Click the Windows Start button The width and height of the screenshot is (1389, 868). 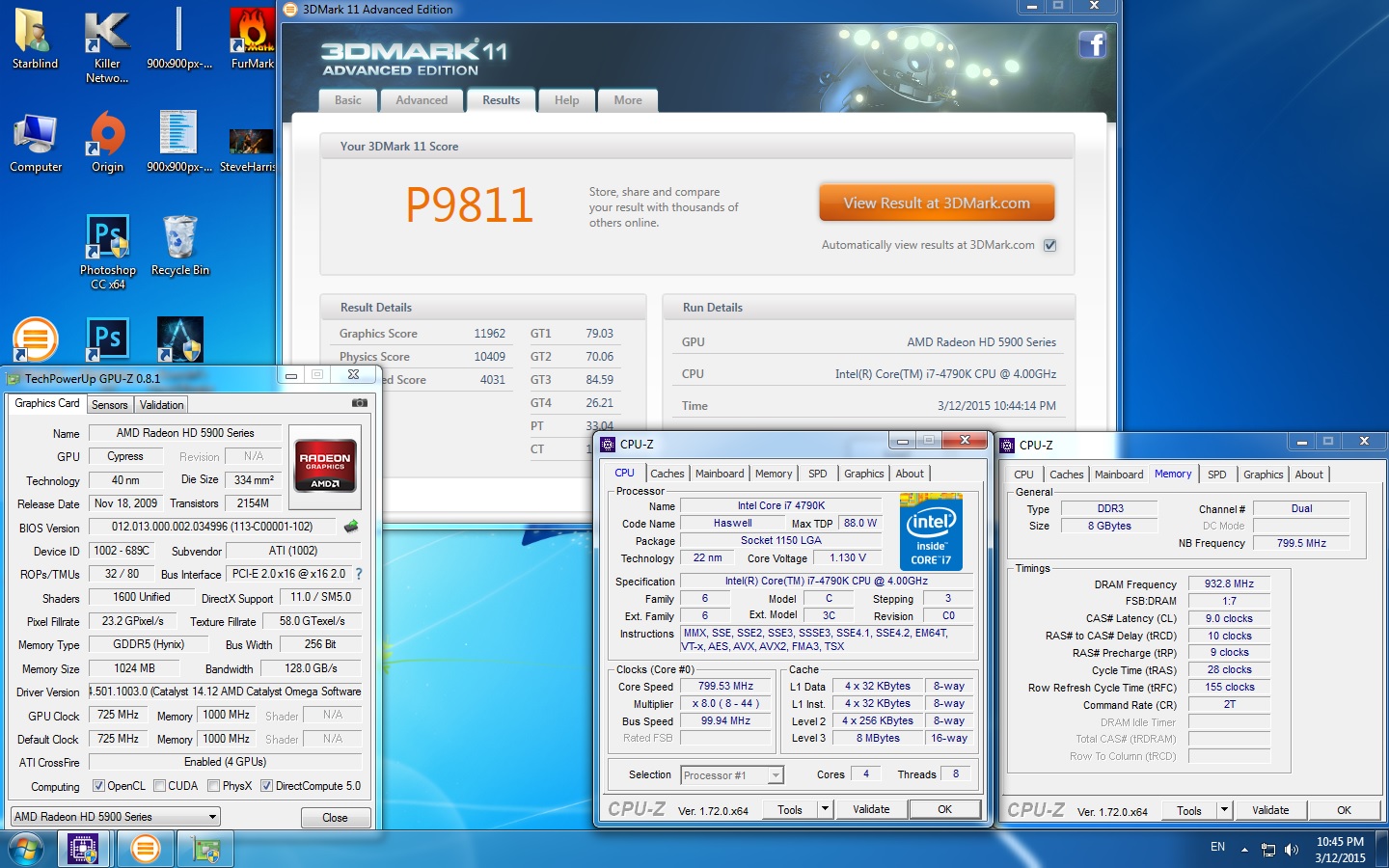click(x=26, y=849)
